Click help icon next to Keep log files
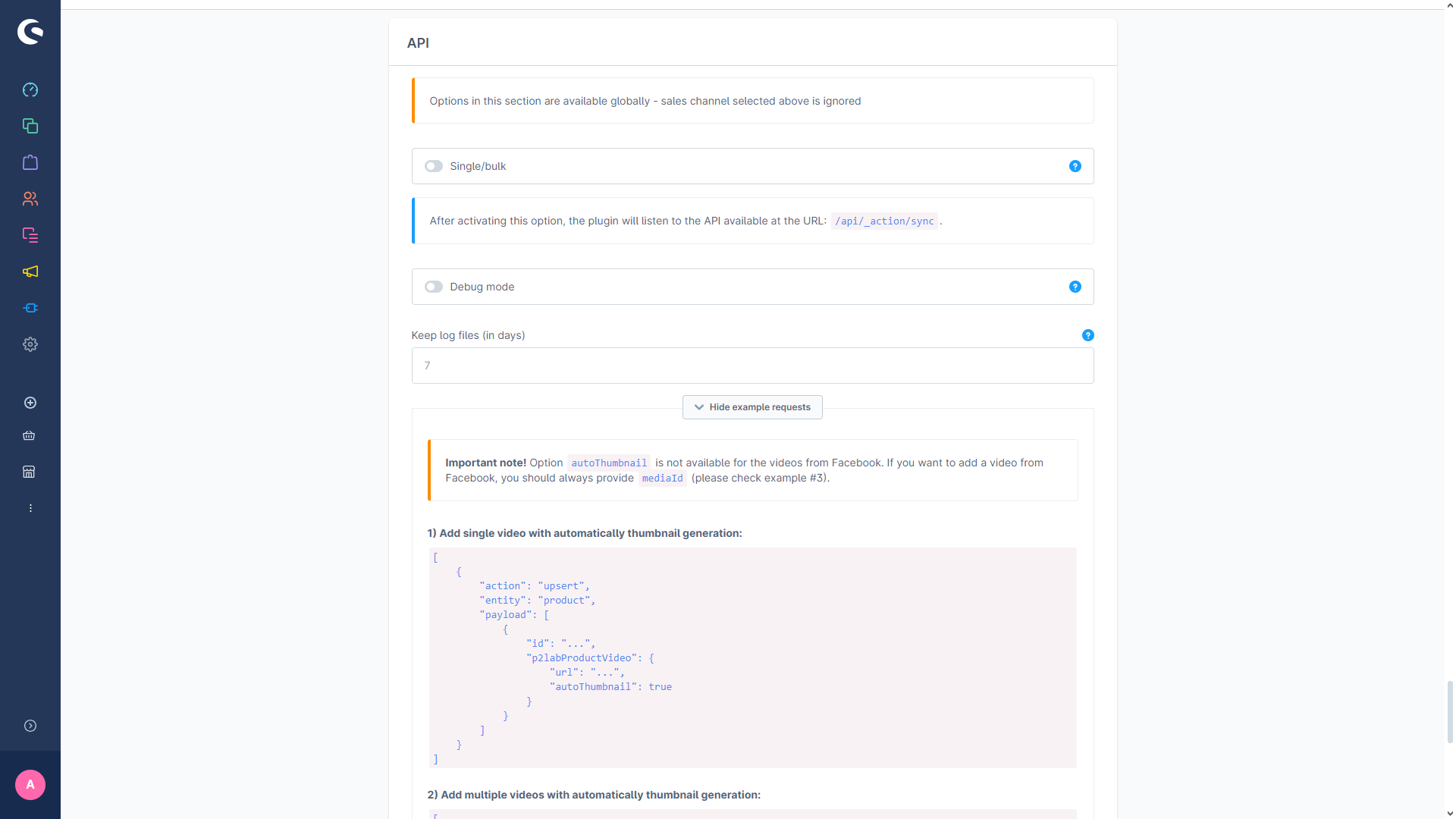The height and width of the screenshot is (819, 1456). 1088,335
